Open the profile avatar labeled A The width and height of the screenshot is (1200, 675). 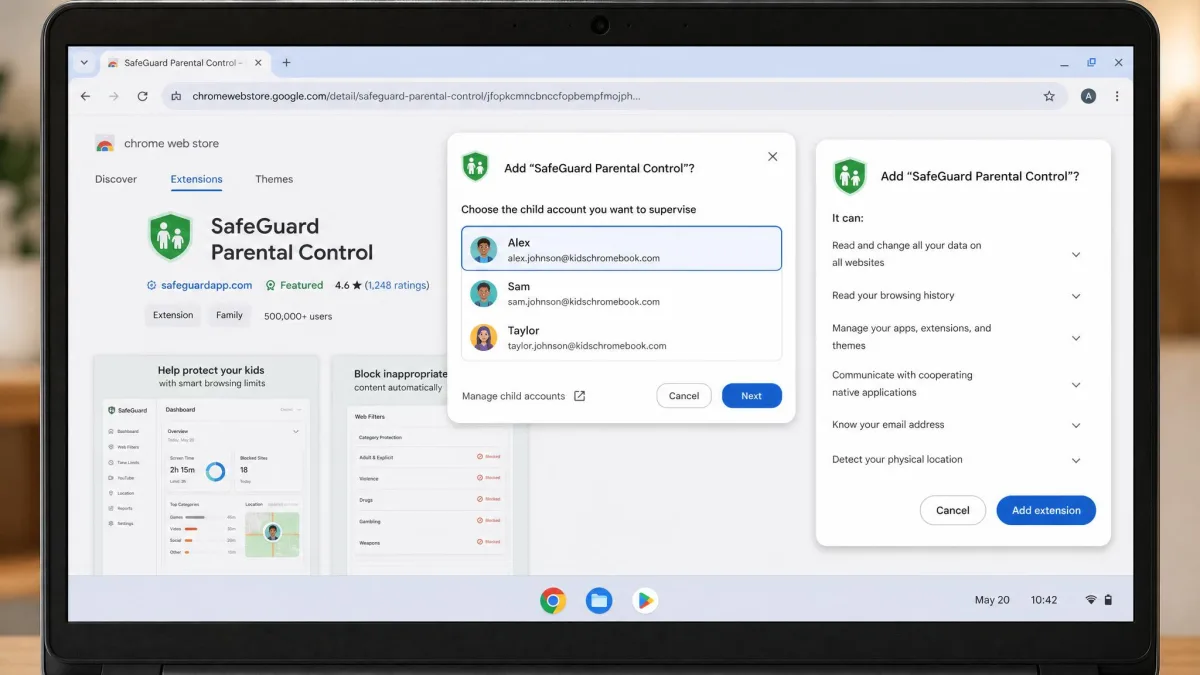click(x=1088, y=96)
